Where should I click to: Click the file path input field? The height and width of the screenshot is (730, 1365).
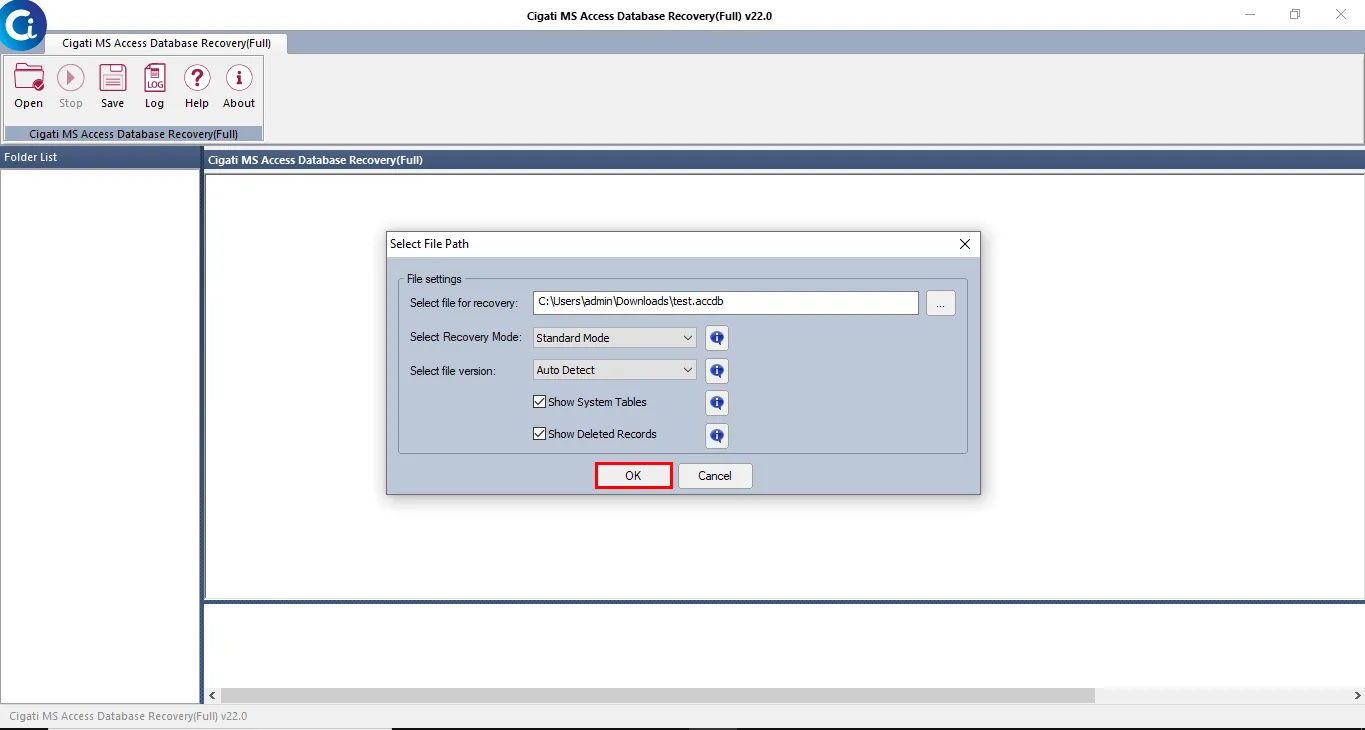tap(725, 302)
